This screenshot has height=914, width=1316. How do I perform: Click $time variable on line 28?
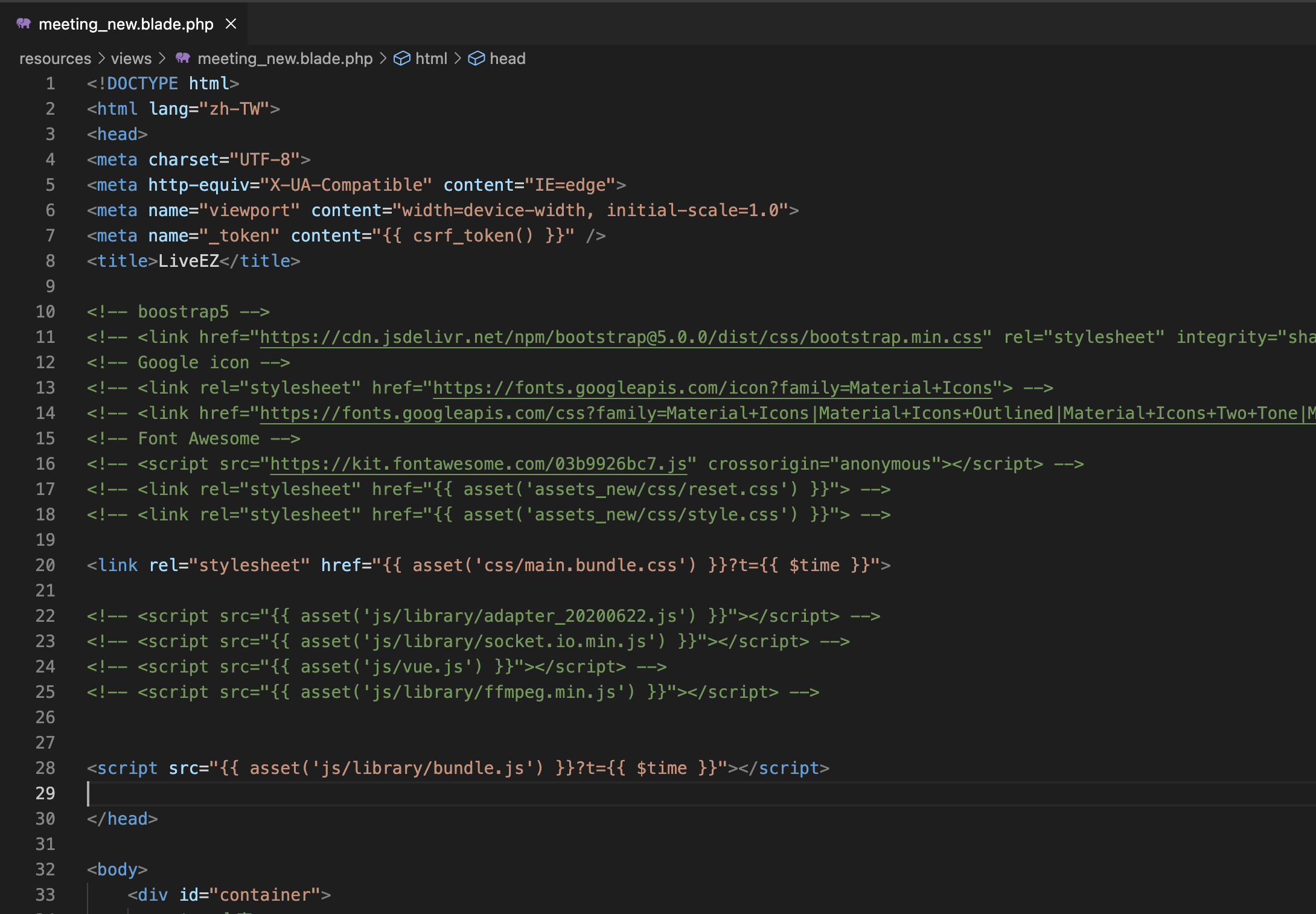[662, 768]
